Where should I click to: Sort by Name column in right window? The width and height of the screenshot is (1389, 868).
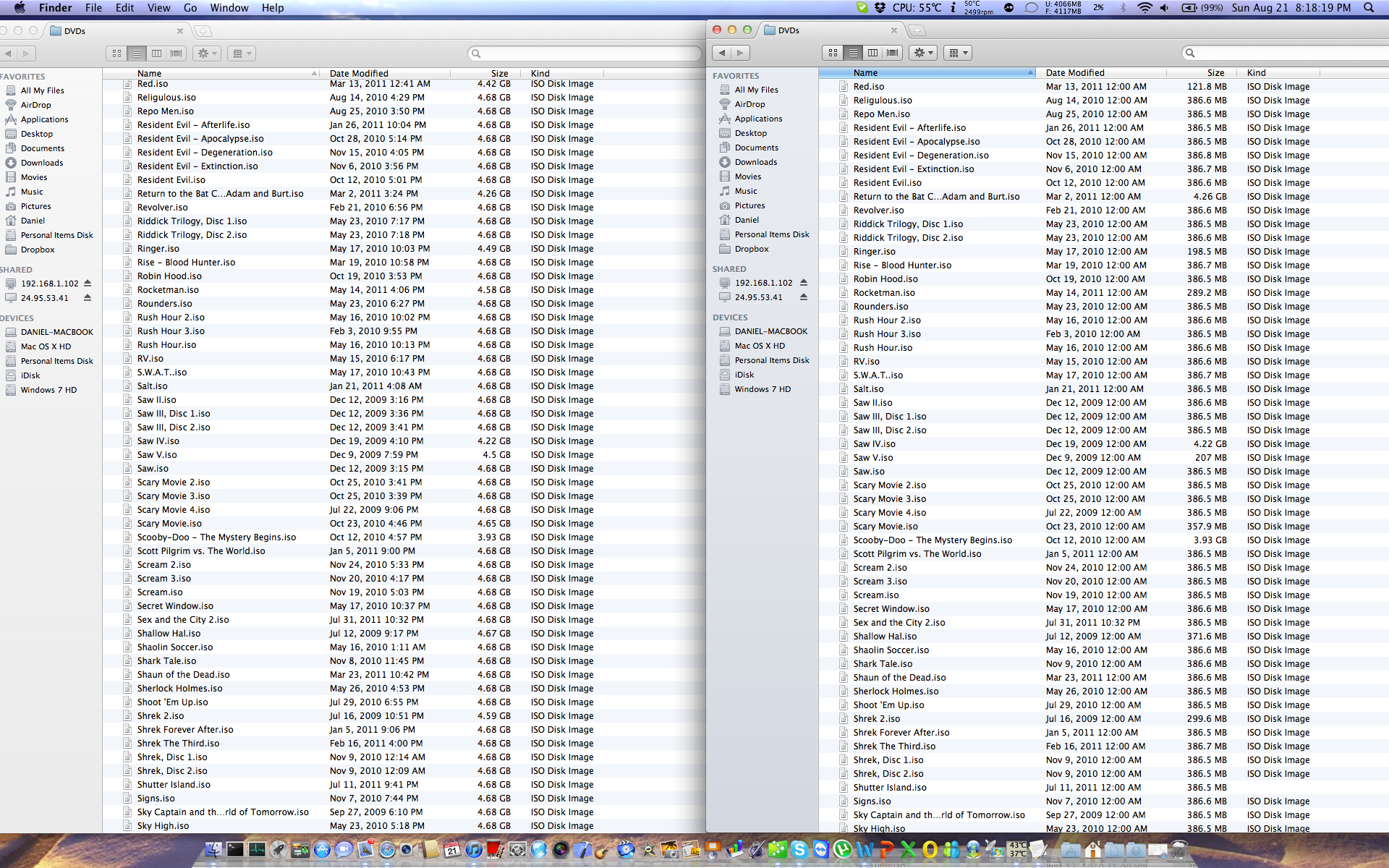927,72
